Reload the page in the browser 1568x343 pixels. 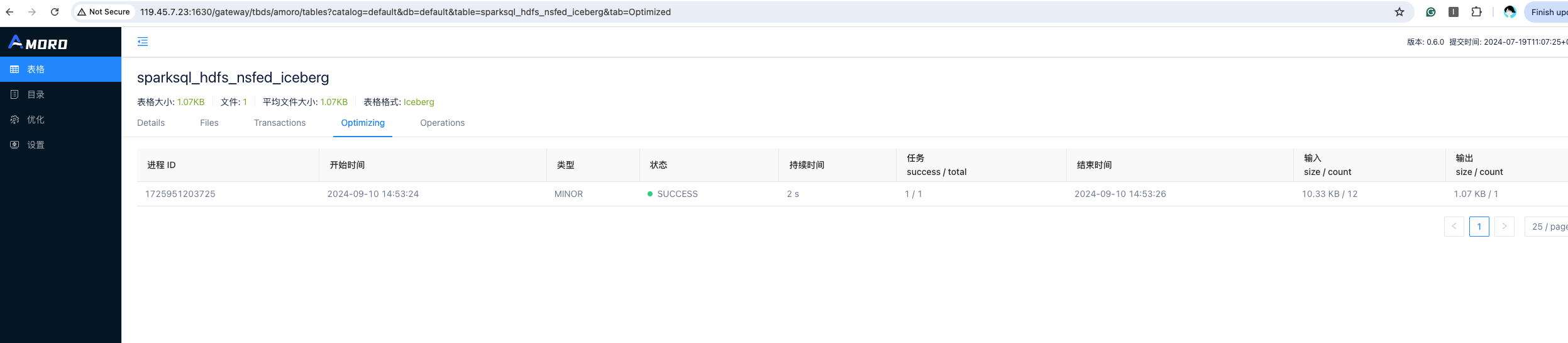[x=55, y=12]
